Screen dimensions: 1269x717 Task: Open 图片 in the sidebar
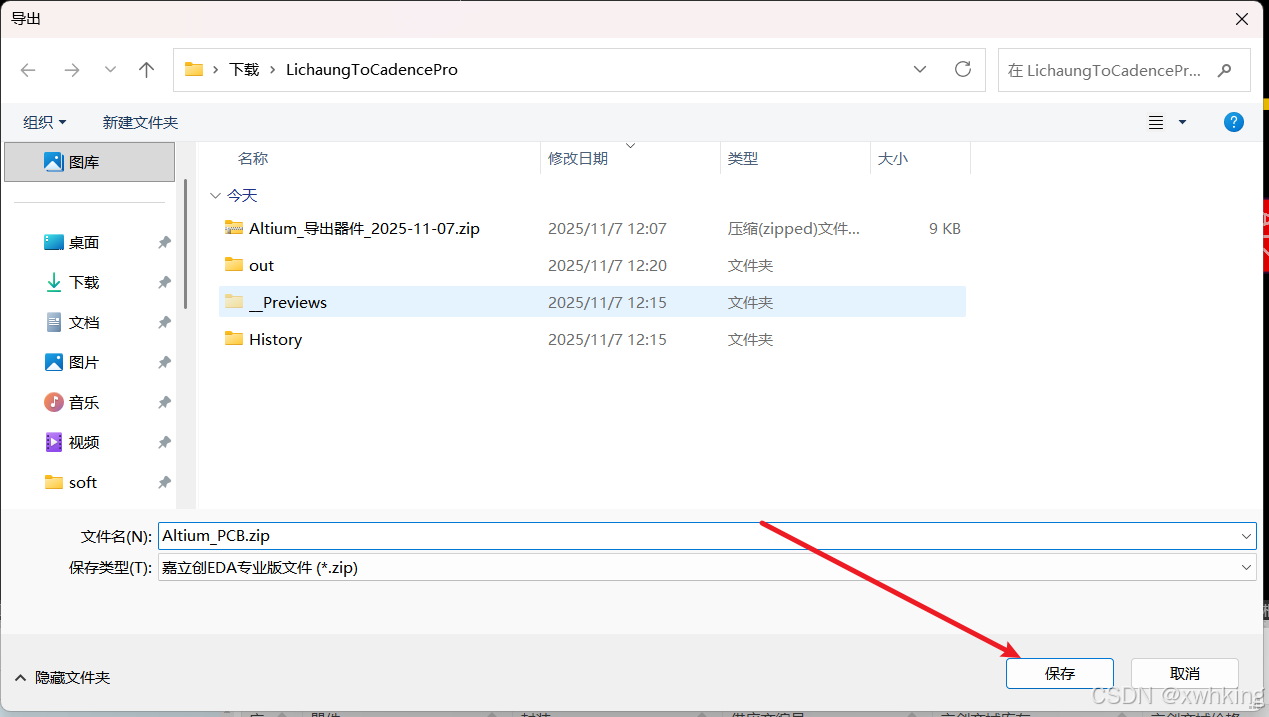(84, 362)
